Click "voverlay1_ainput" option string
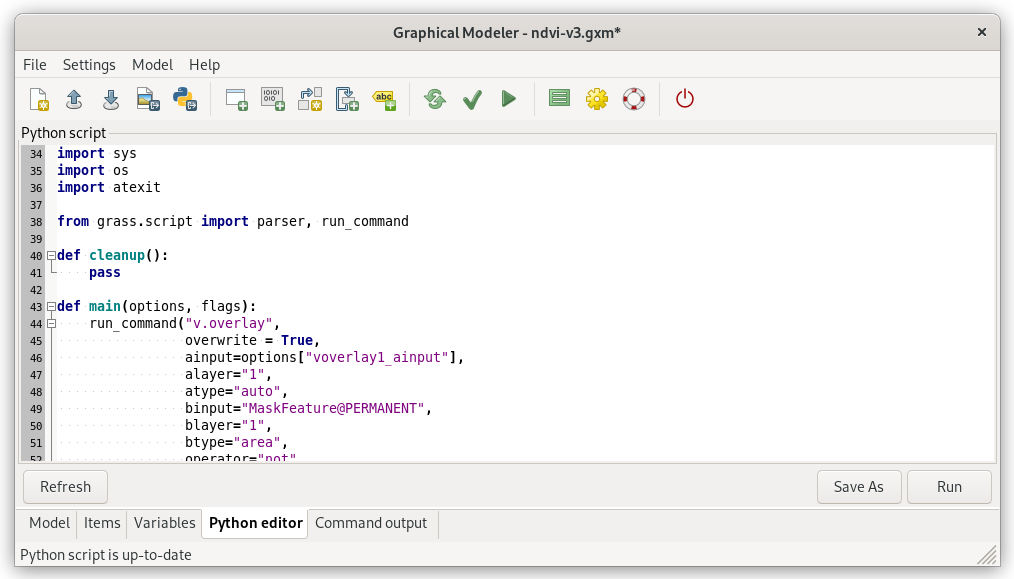 [x=377, y=357]
